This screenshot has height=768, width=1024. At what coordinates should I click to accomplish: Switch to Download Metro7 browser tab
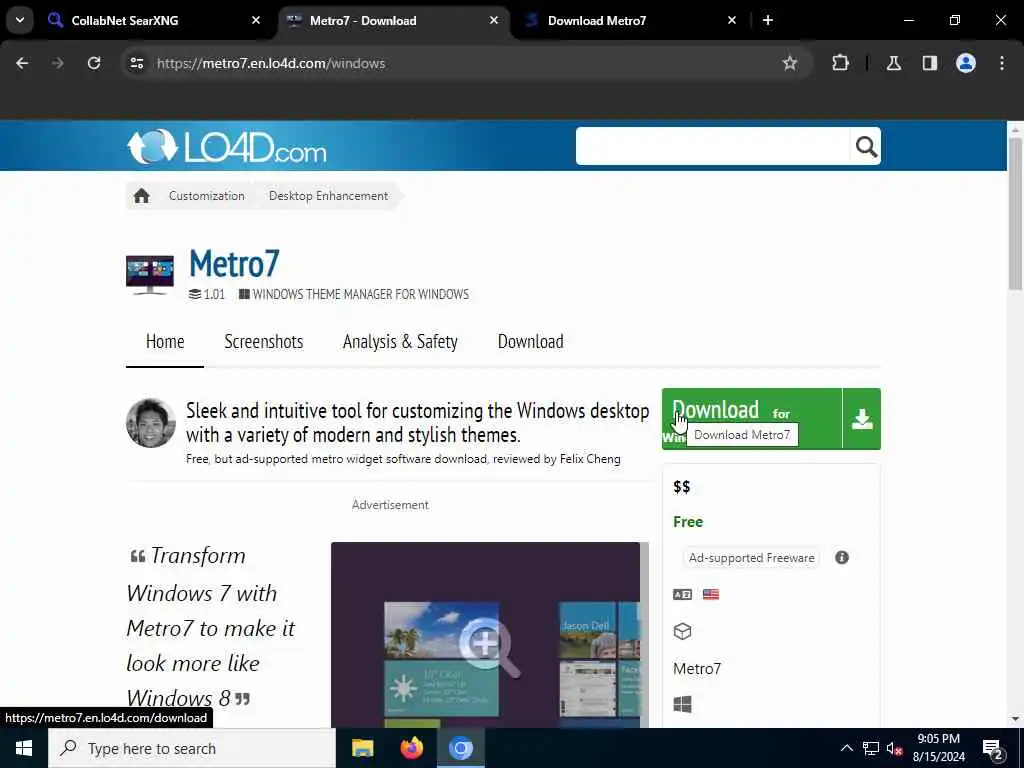click(631, 20)
